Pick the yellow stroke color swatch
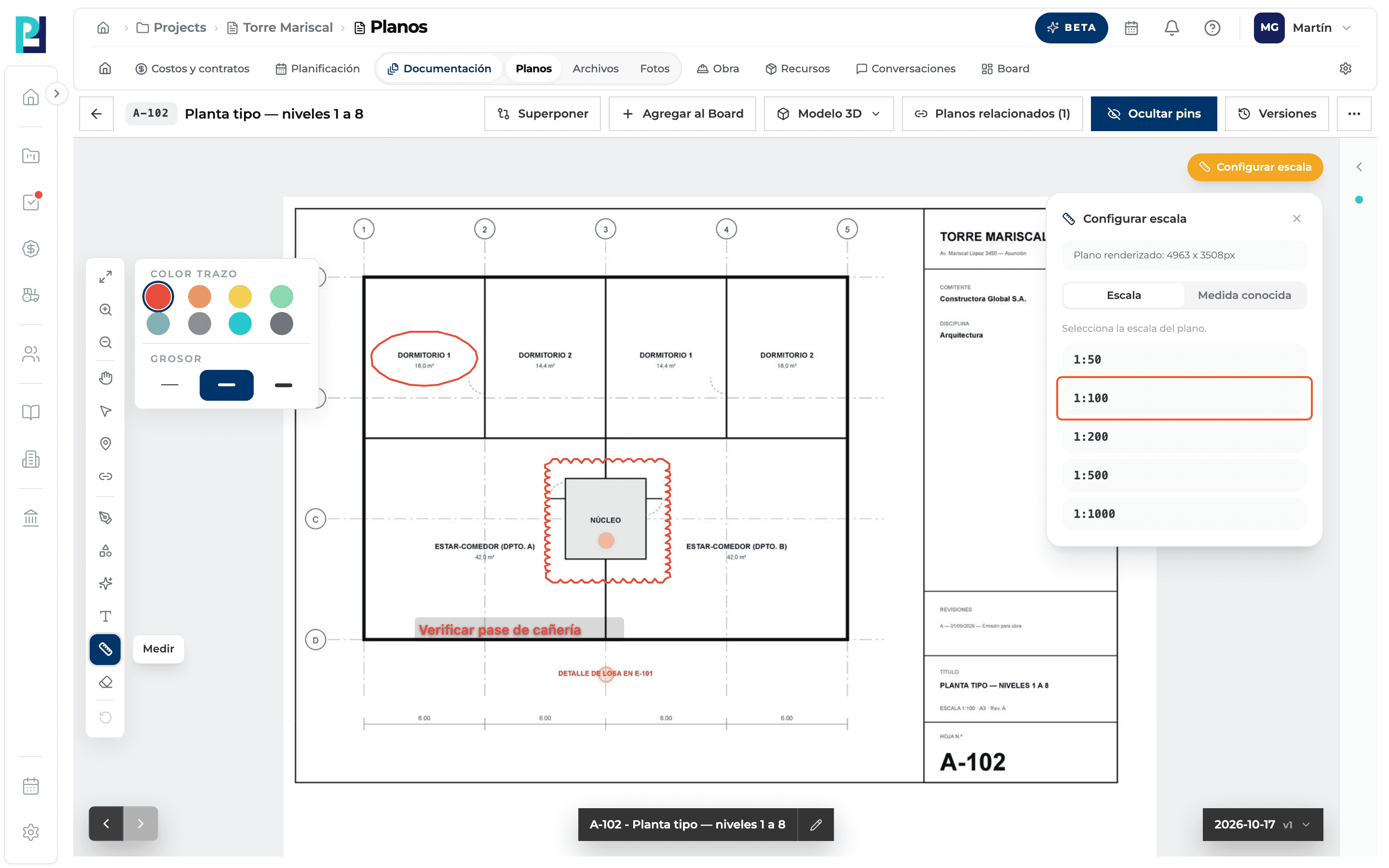1389x868 pixels. (240, 296)
